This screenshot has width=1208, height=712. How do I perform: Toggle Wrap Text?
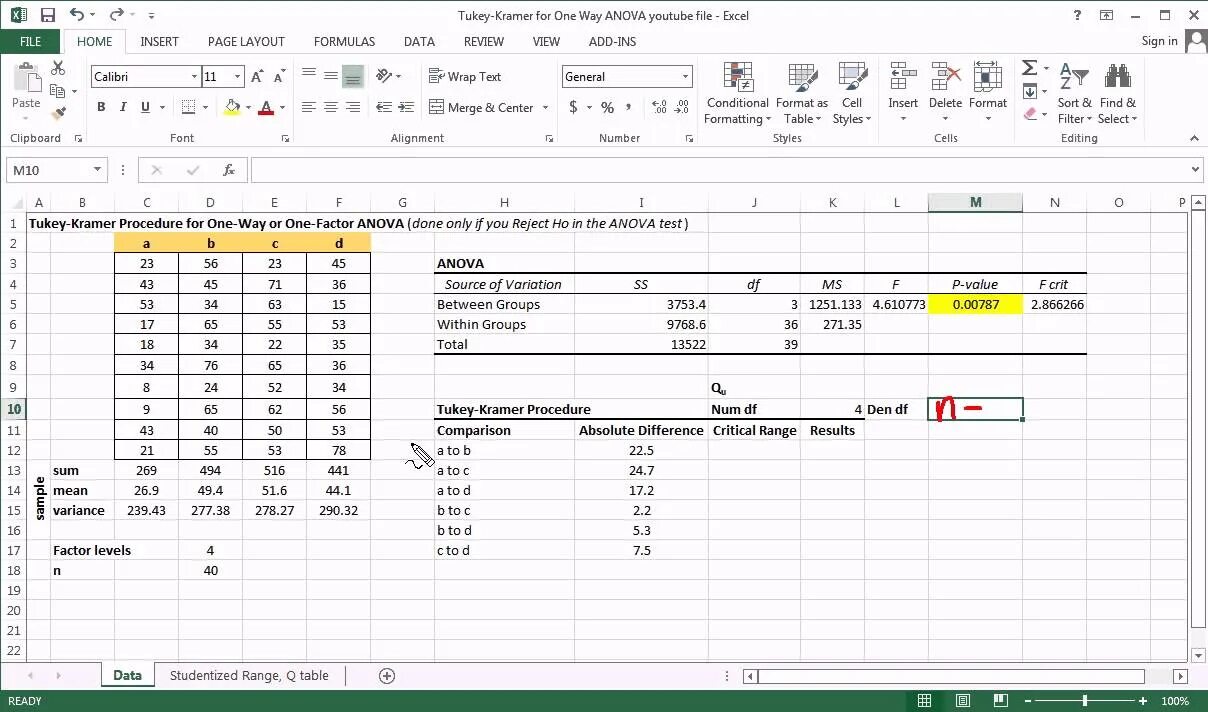(x=465, y=77)
